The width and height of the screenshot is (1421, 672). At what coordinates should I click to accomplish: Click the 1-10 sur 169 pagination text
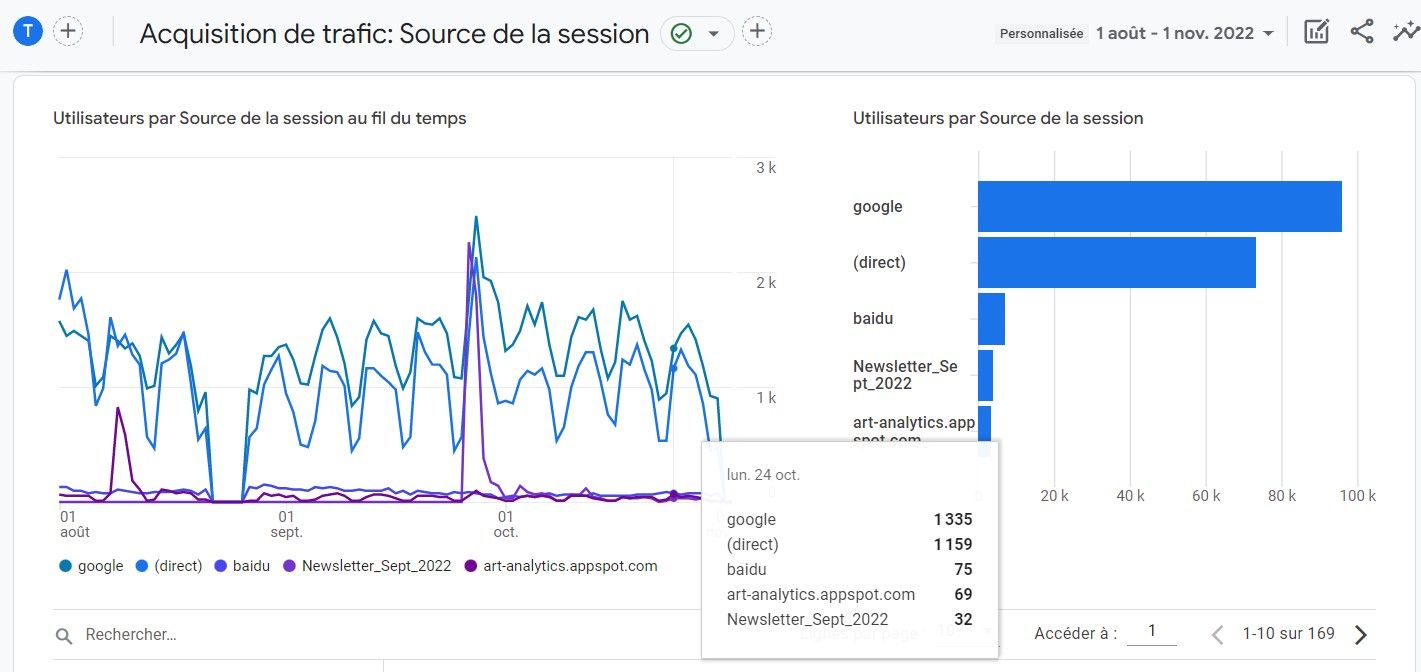click(1289, 633)
